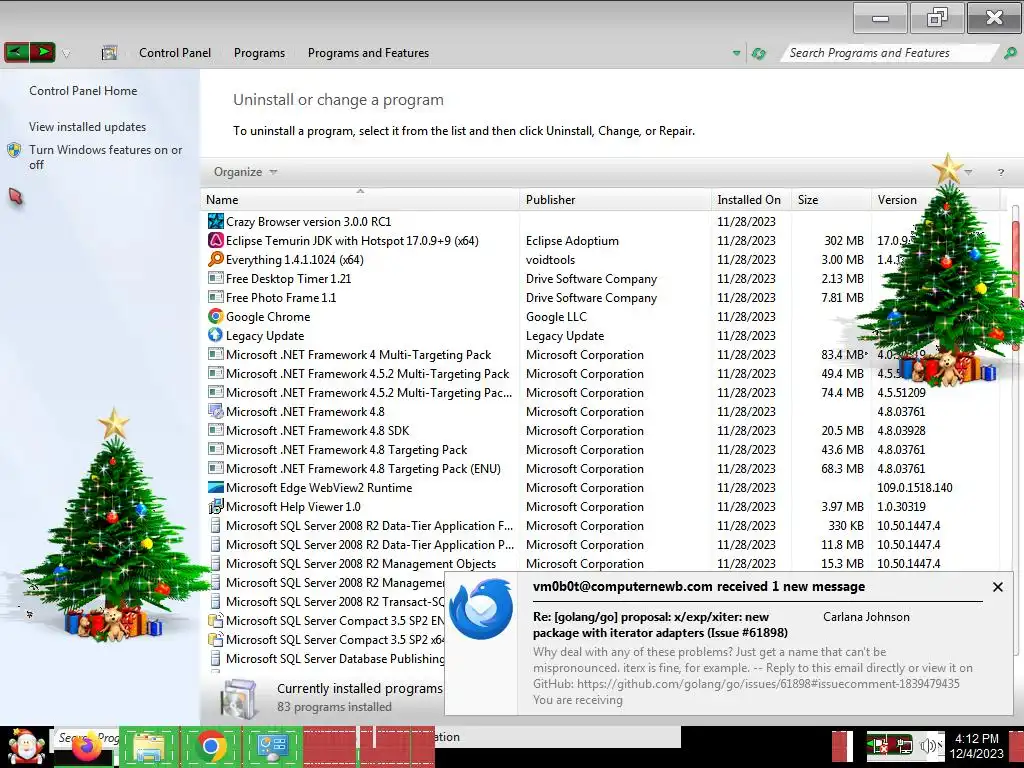Select Microsoft Help Viewer 1.0 icon
1024x768 pixels.
pyautogui.click(x=216, y=506)
